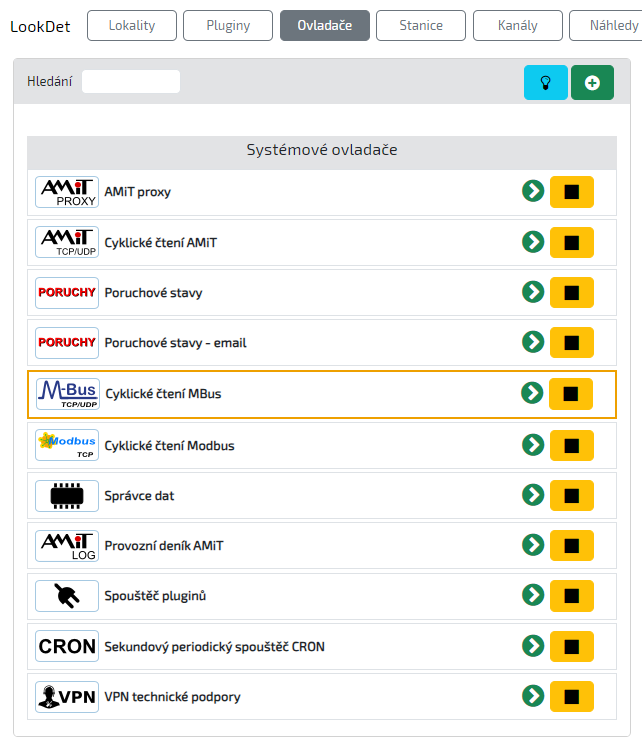Expand Poruchové stavy - email green arrow
The width and height of the screenshot is (642, 749).
[x=533, y=342]
